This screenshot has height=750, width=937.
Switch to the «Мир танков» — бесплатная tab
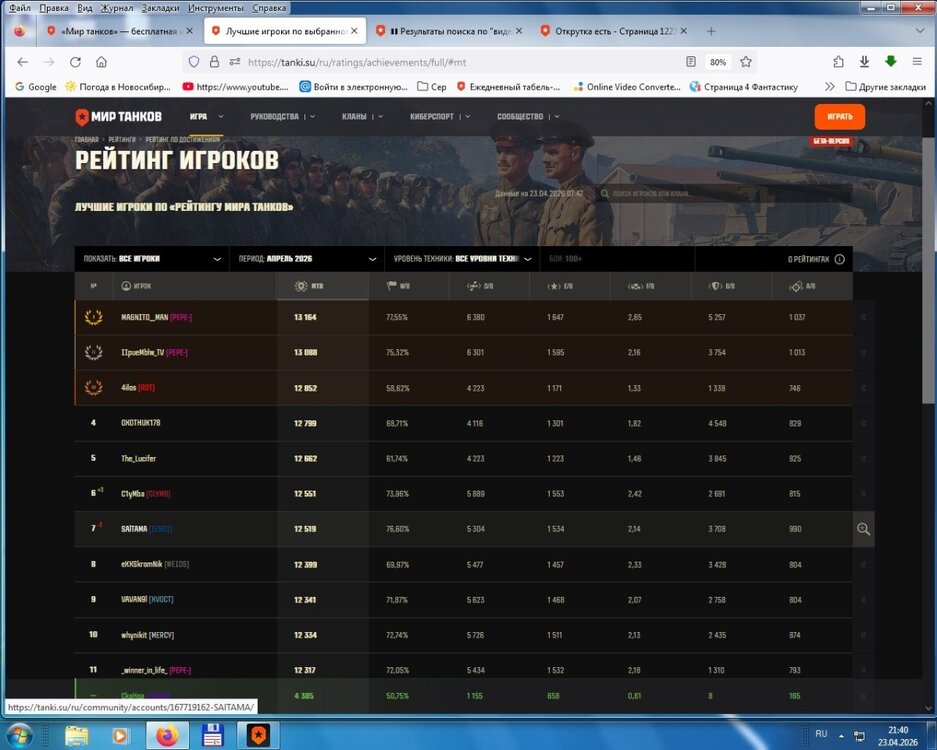point(119,31)
